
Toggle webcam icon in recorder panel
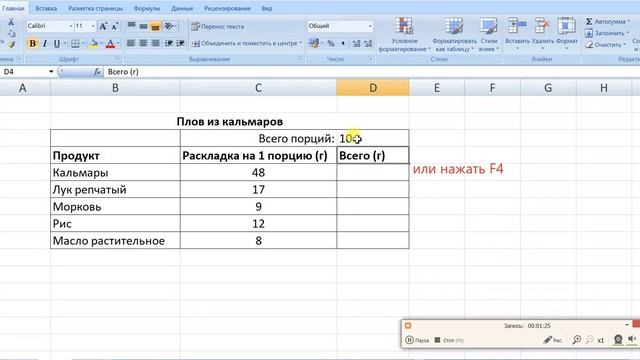point(618,340)
